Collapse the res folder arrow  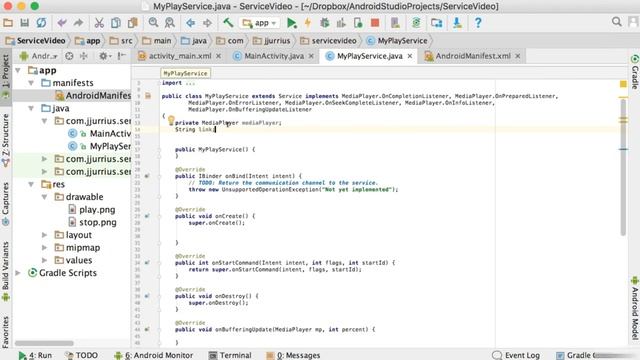tap(31, 184)
